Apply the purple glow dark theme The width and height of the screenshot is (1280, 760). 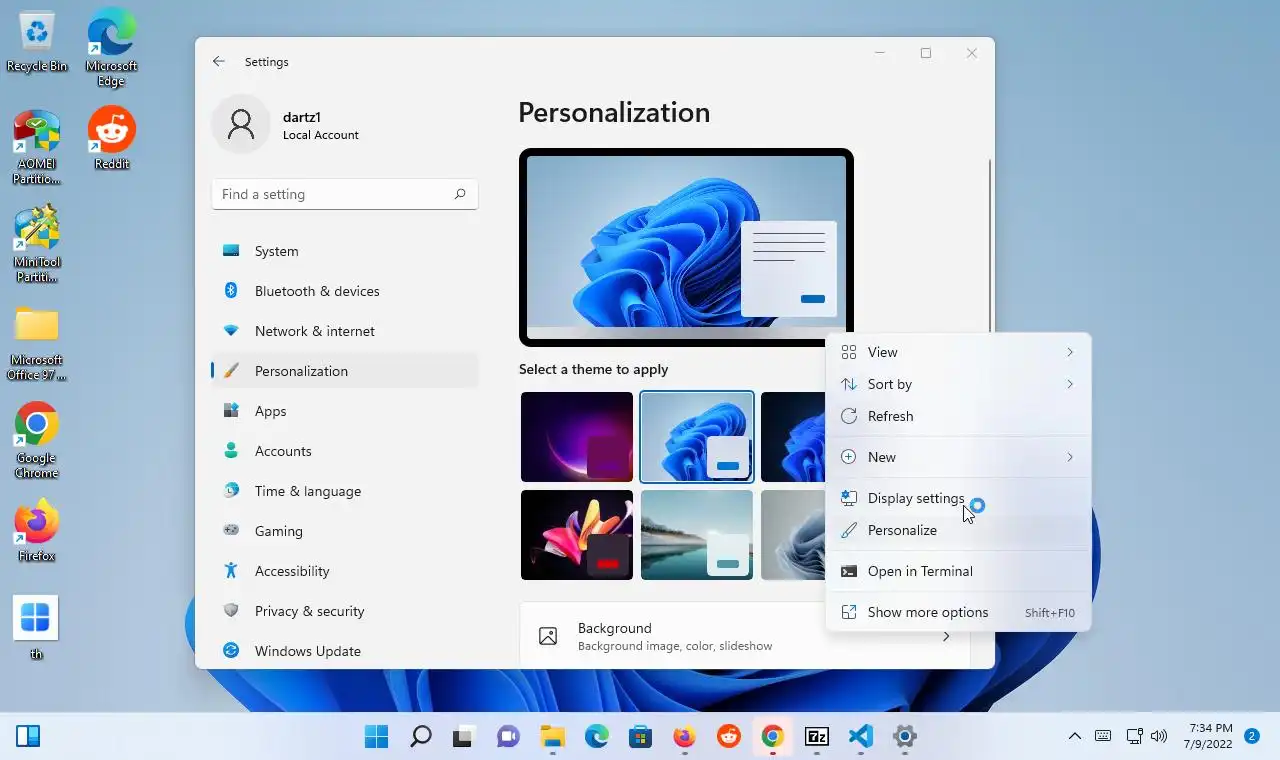pos(577,437)
